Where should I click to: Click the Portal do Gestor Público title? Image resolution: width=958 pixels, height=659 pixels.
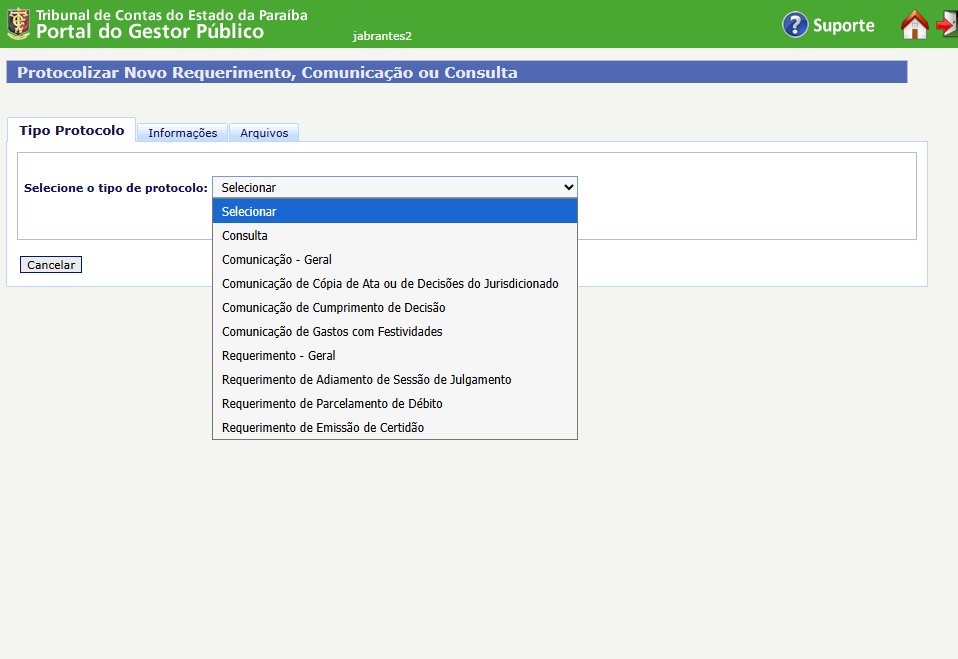(150, 32)
